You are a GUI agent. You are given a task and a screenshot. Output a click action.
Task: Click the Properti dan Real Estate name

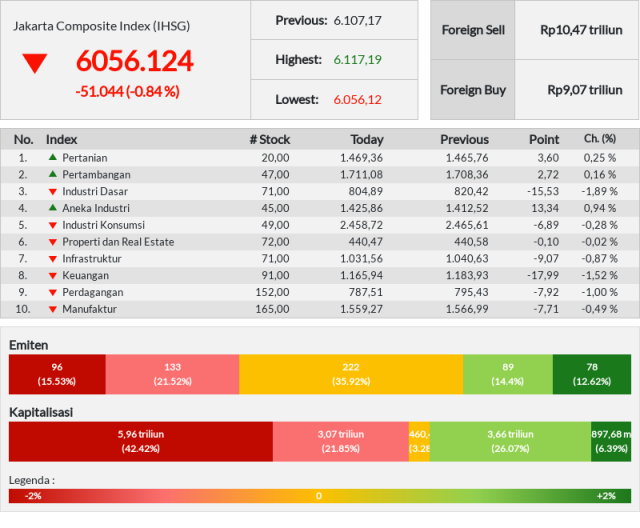[x=118, y=242]
